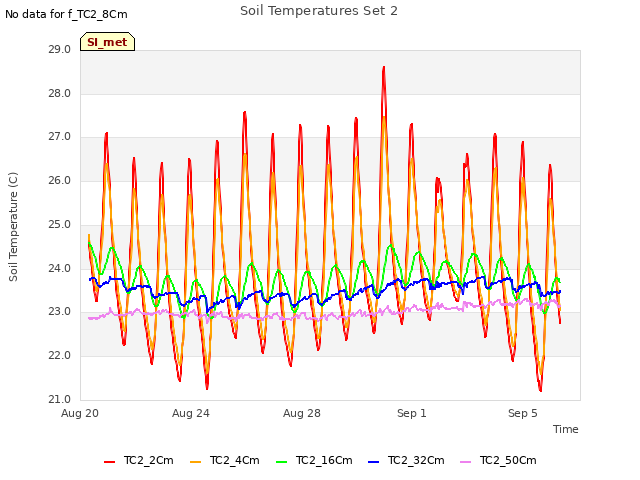Click the highest red peak above 28.0

pos(384,68)
